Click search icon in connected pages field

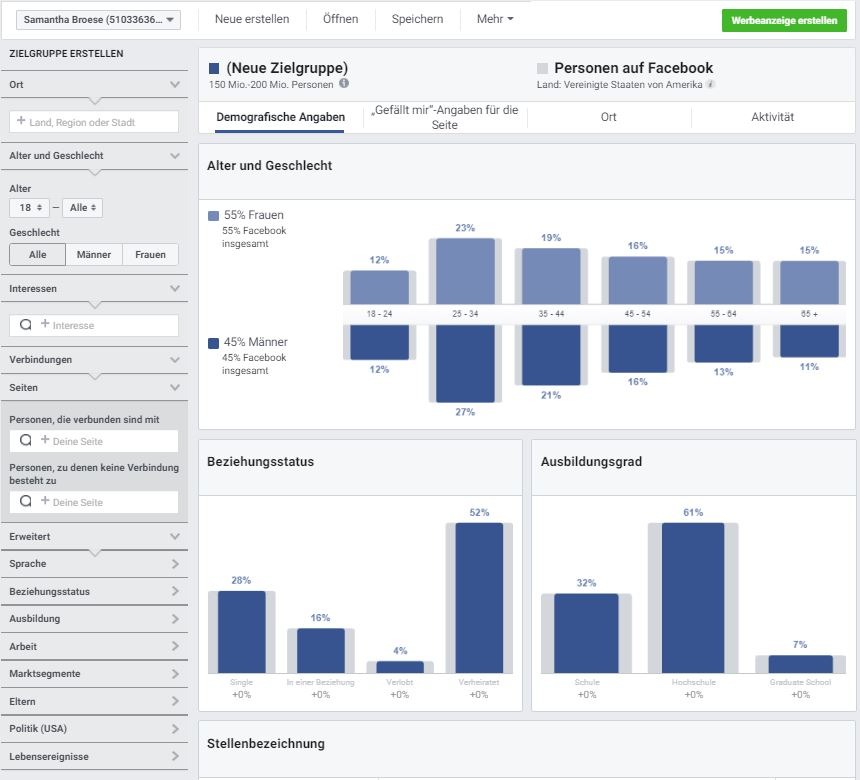tap(25, 440)
